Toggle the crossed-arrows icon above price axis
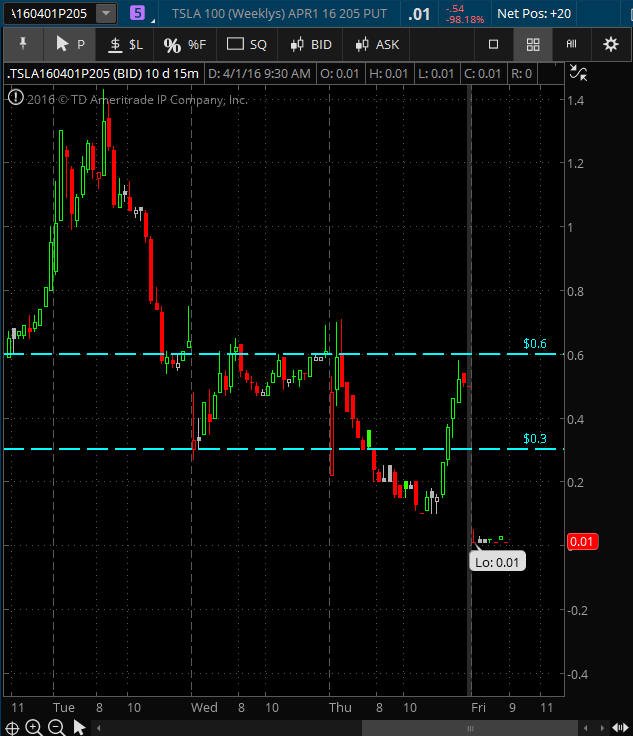 [x=578, y=73]
